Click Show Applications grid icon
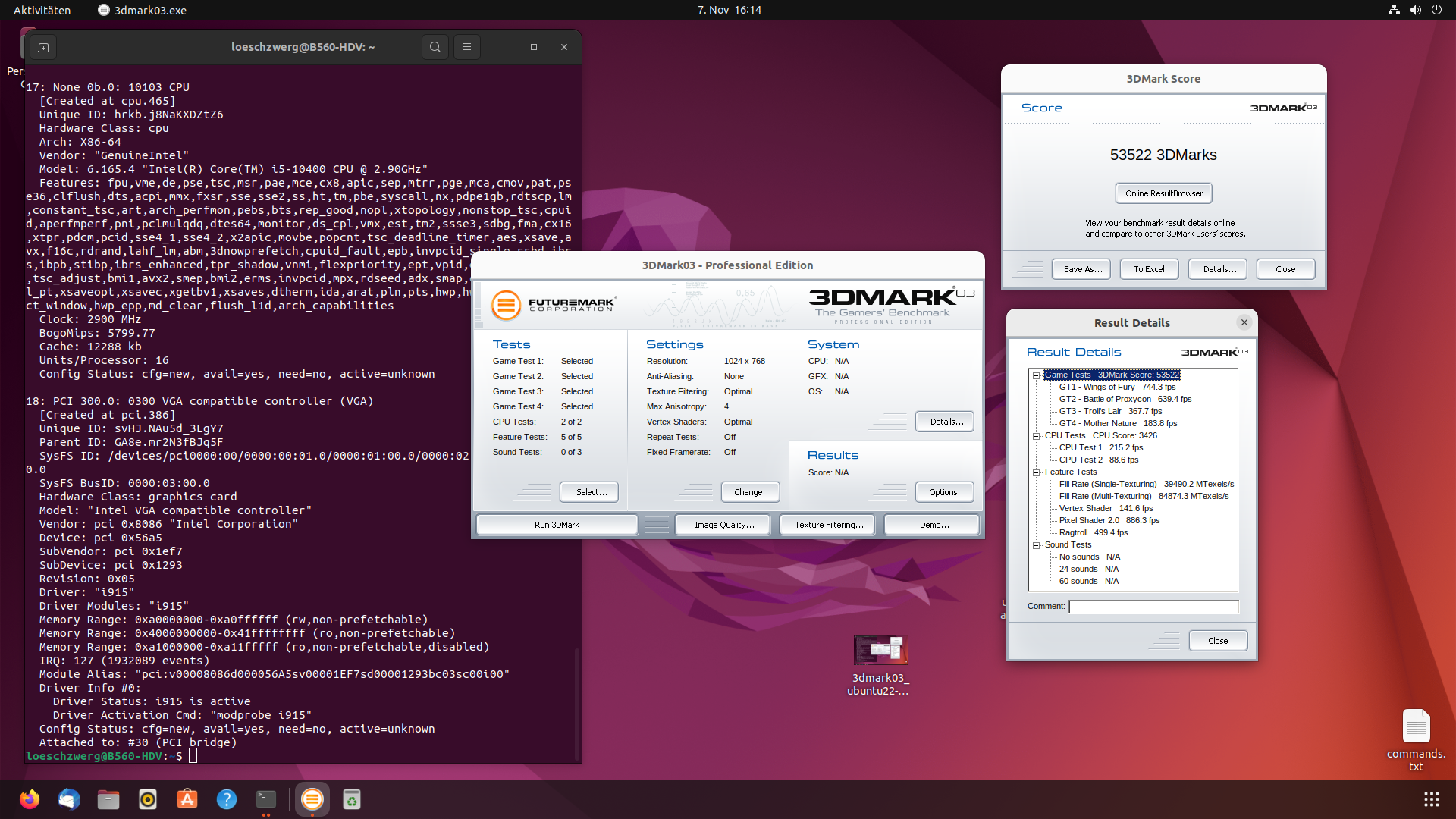This screenshot has height=819, width=1456. pyautogui.click(x=1431, y=799)
